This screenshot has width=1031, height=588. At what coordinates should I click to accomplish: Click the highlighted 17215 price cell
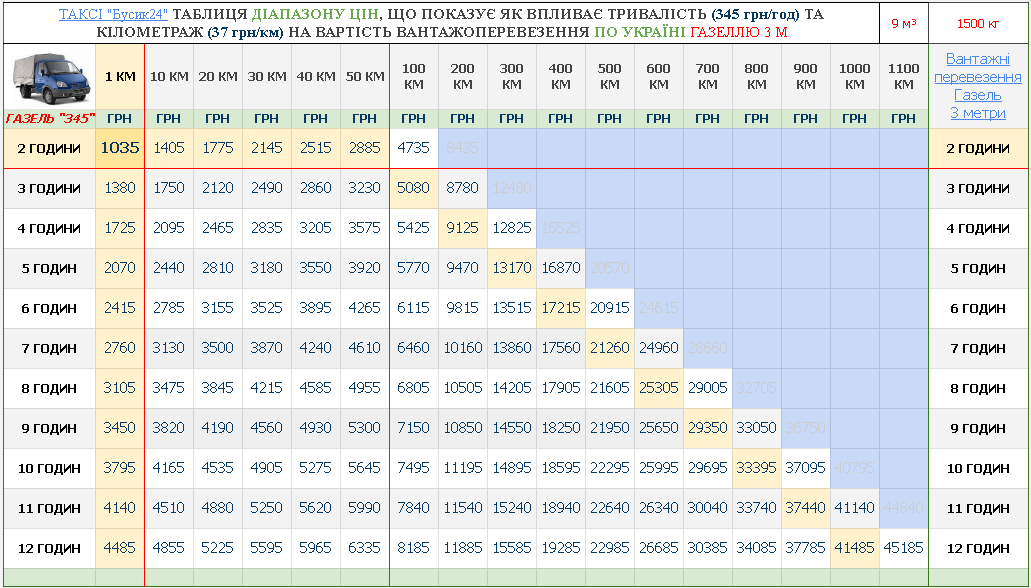[560, 308]
